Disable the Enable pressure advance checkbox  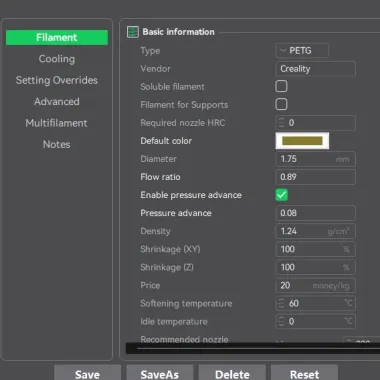coord(282,195)
